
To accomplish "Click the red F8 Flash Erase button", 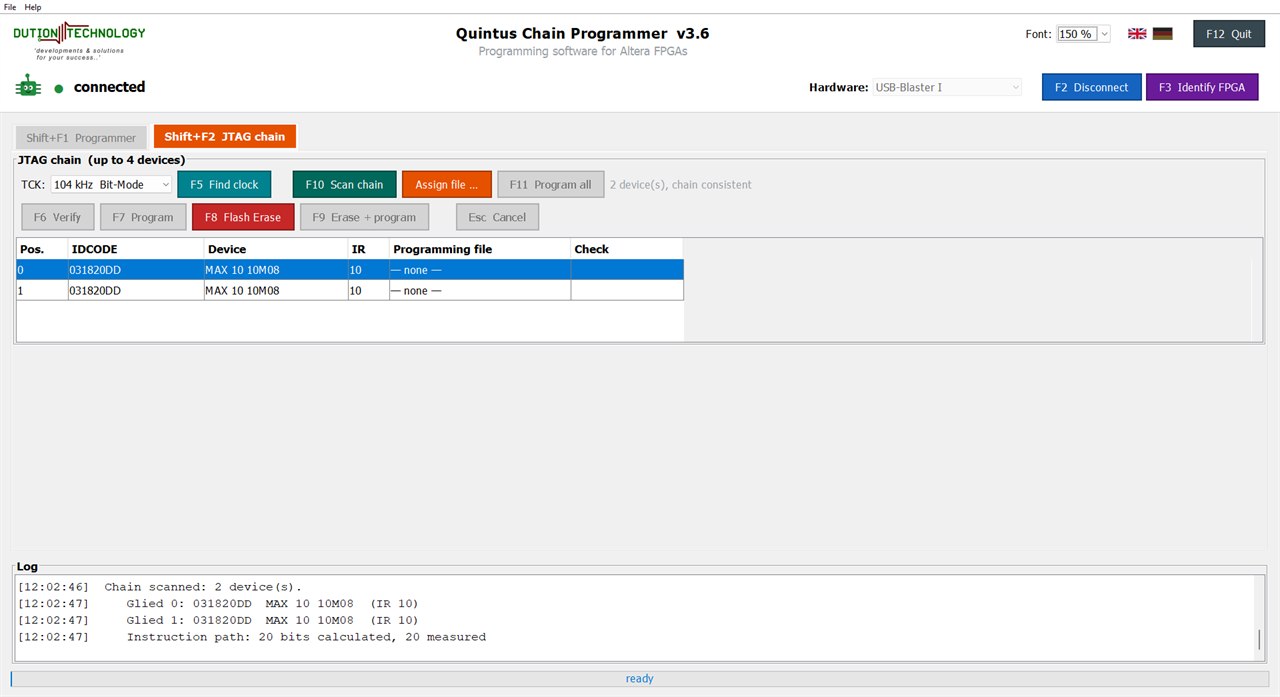I will pyautogui.click(x=243, y=217).
